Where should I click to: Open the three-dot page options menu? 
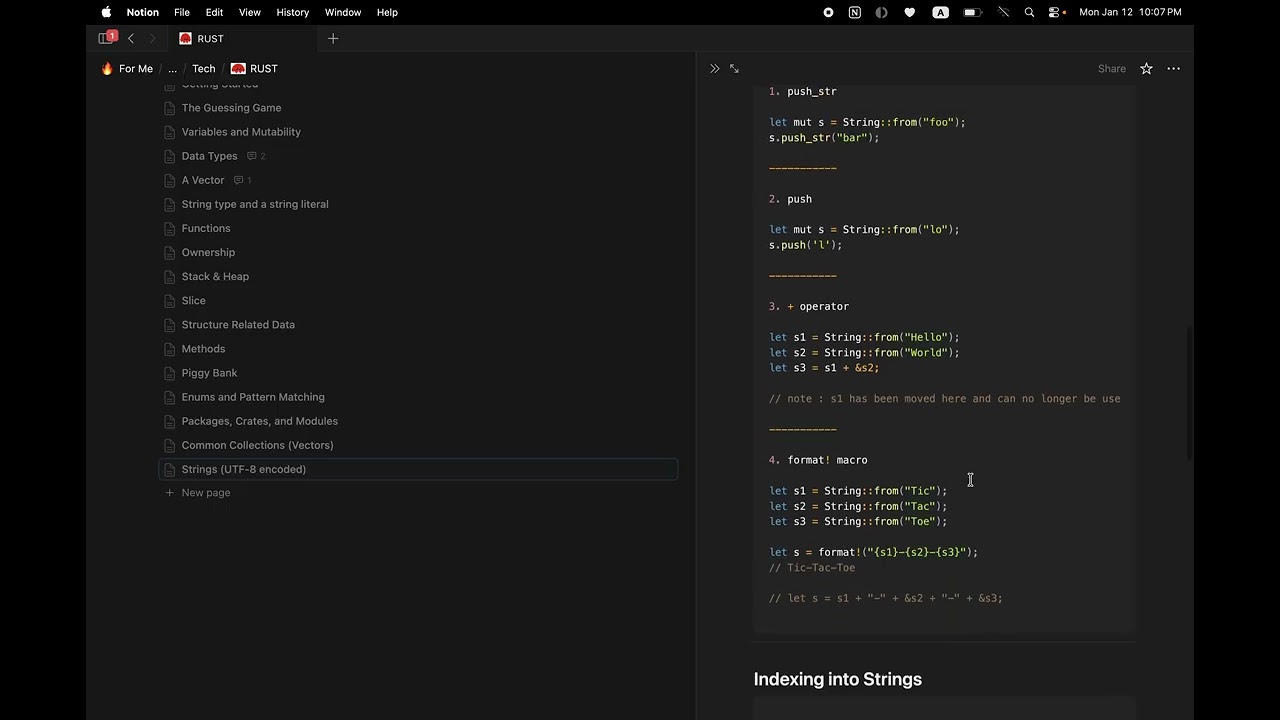[1174, 69]
